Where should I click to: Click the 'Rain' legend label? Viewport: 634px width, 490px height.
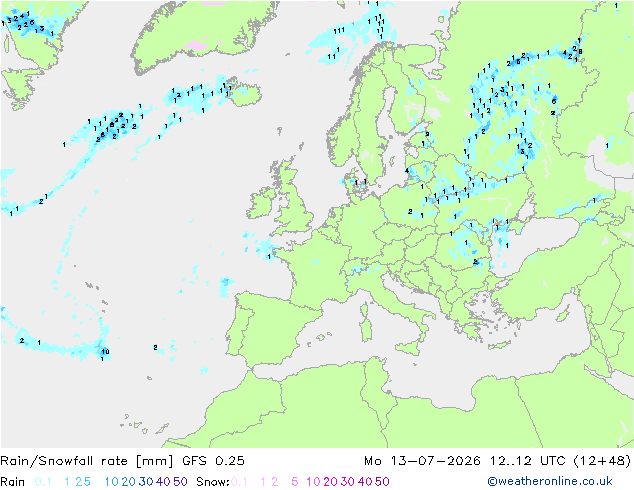13,482
